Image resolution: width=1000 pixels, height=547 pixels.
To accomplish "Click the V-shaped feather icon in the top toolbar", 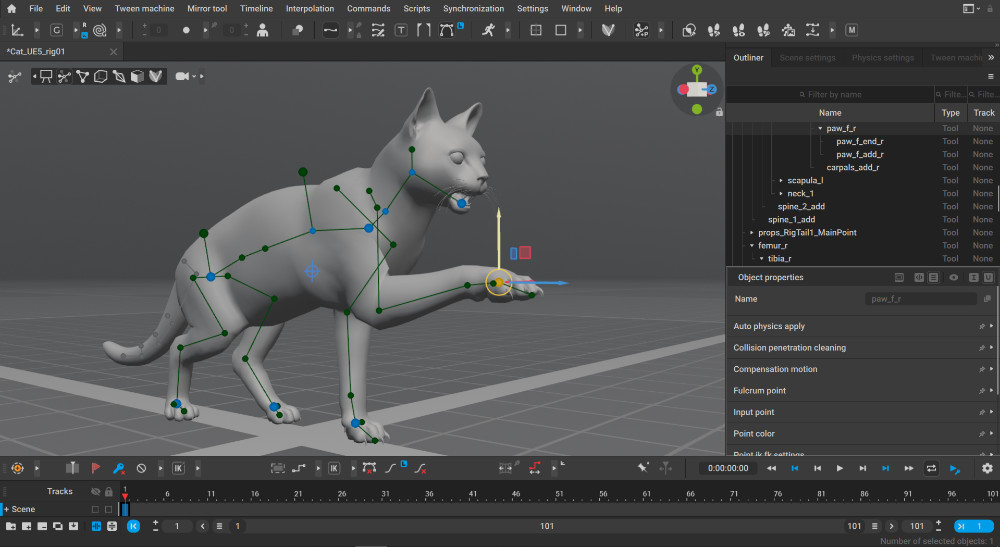I will click(x=608, y=30).
